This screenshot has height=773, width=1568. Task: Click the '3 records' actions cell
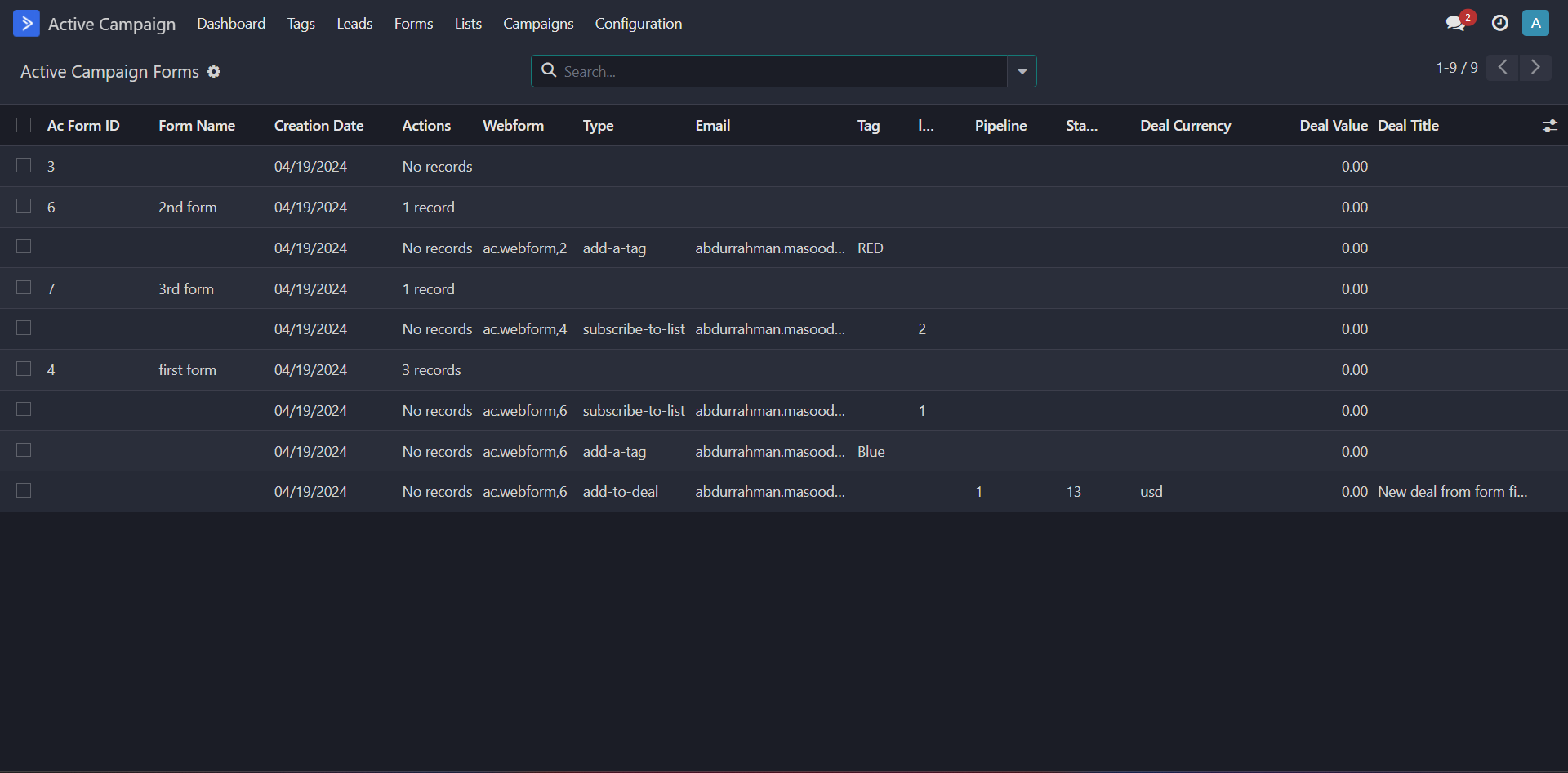pyautogui.click(x=431, y=370)
